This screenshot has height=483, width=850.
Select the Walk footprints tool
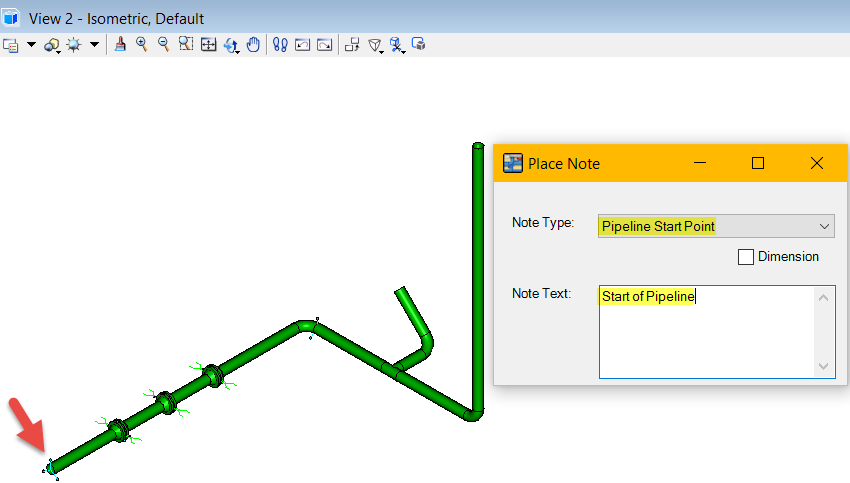pos(280,44)
